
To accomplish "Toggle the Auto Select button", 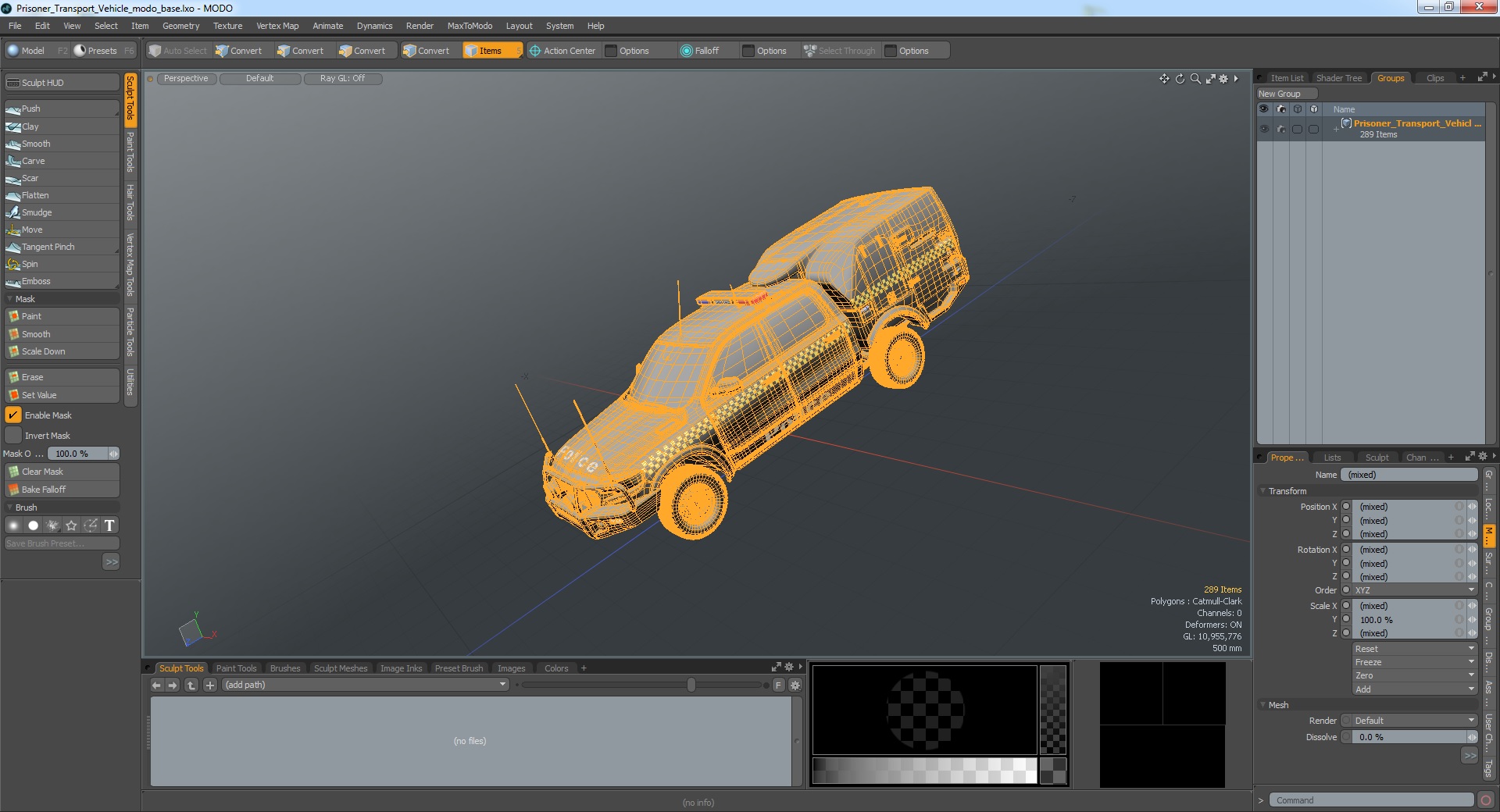I will (x=178, y=51).
